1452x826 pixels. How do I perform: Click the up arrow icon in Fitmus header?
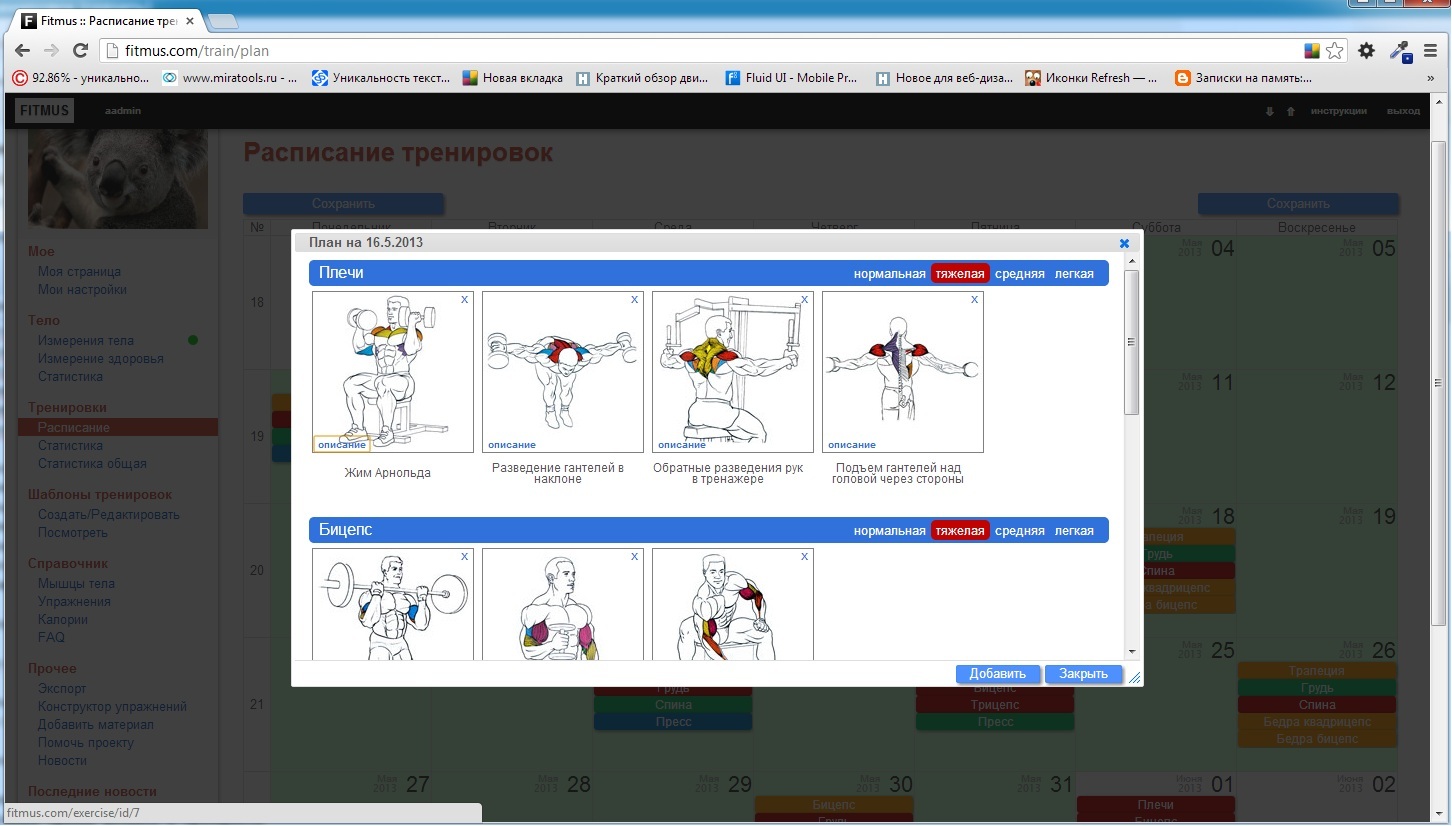point(1290,111)
